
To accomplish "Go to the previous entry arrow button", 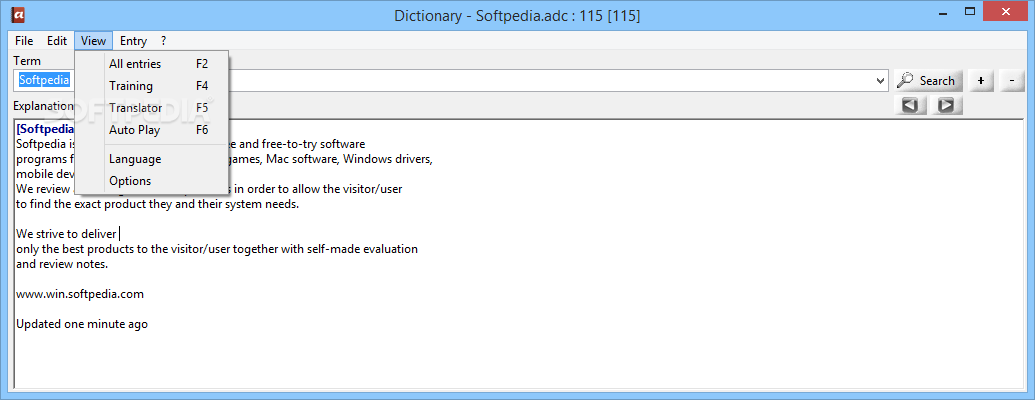I will [x=910, y=105].
